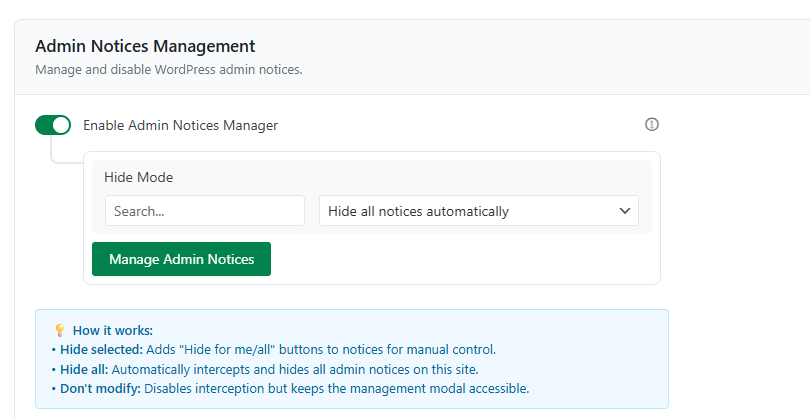Click the white knob of the green toggle
Viewport: 811px width, 418px height.
pos(61,125)
